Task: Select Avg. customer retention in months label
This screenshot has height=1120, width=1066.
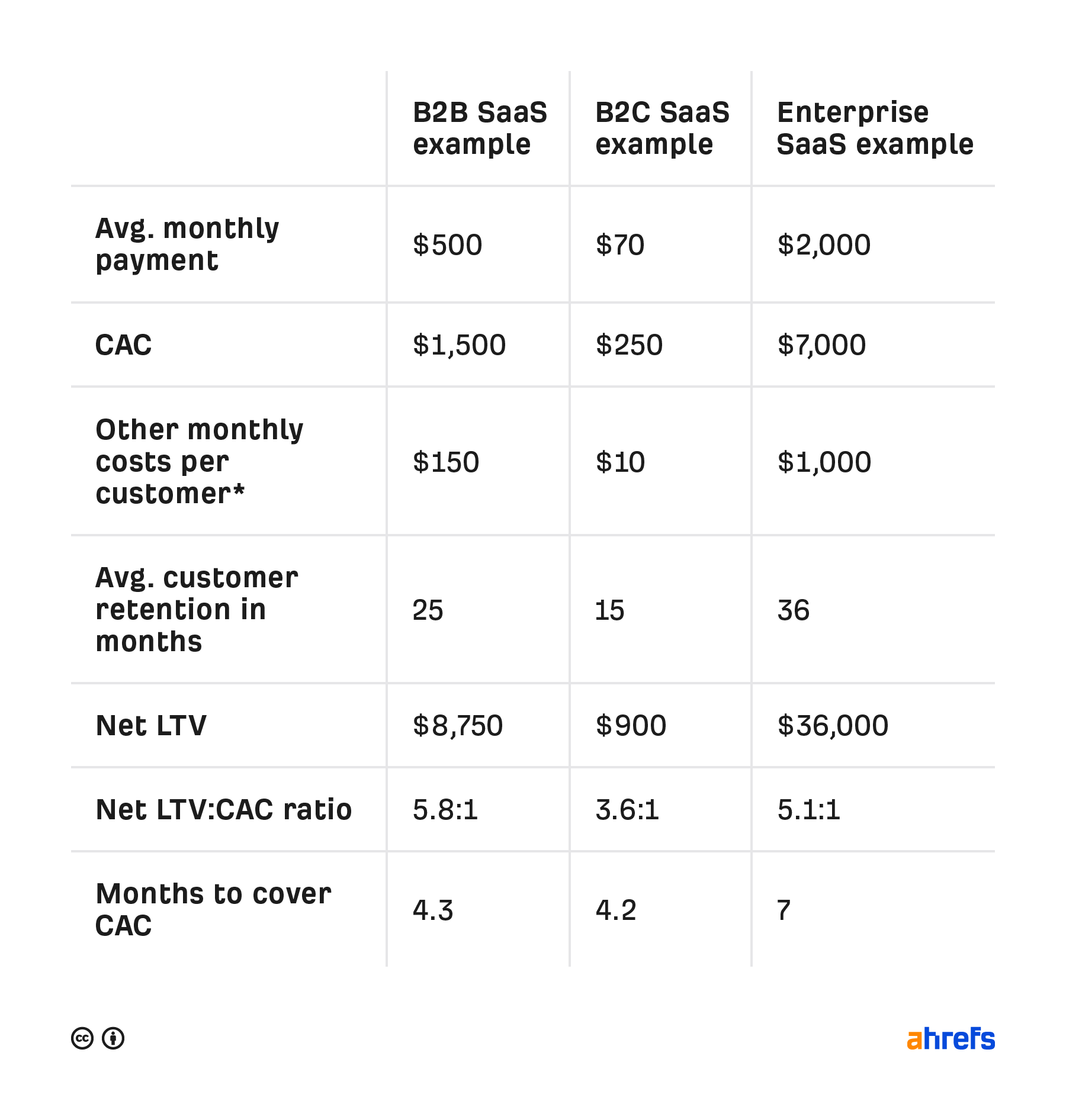Action: tap(197, 609)
